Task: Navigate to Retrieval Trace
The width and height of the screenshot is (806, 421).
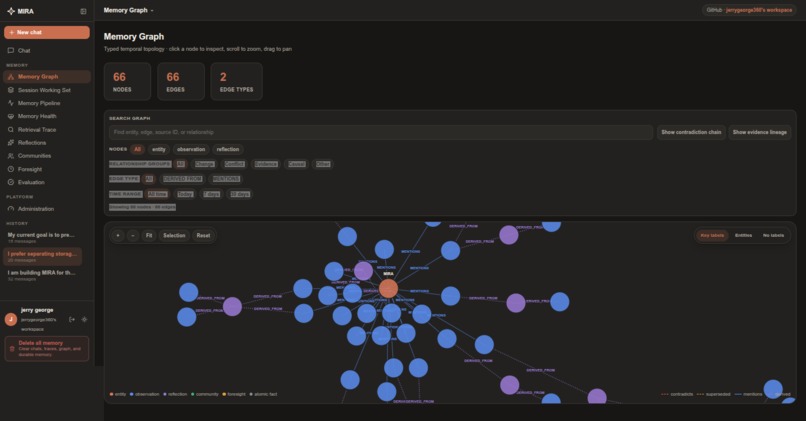Action: click(x=47, y=130)
